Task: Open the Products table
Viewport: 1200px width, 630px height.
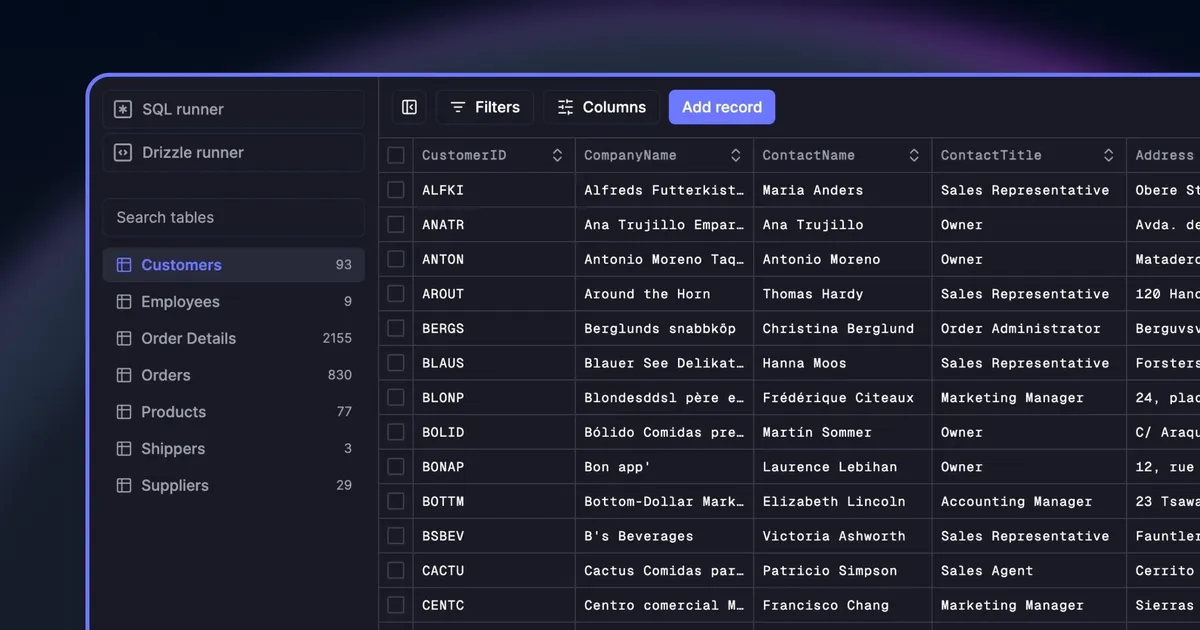Action: point(233,412)
